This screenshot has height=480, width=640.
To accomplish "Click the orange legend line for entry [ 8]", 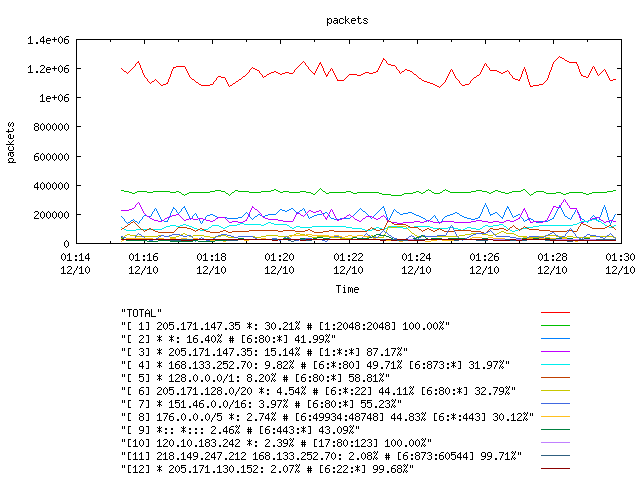I will [556, 417].
